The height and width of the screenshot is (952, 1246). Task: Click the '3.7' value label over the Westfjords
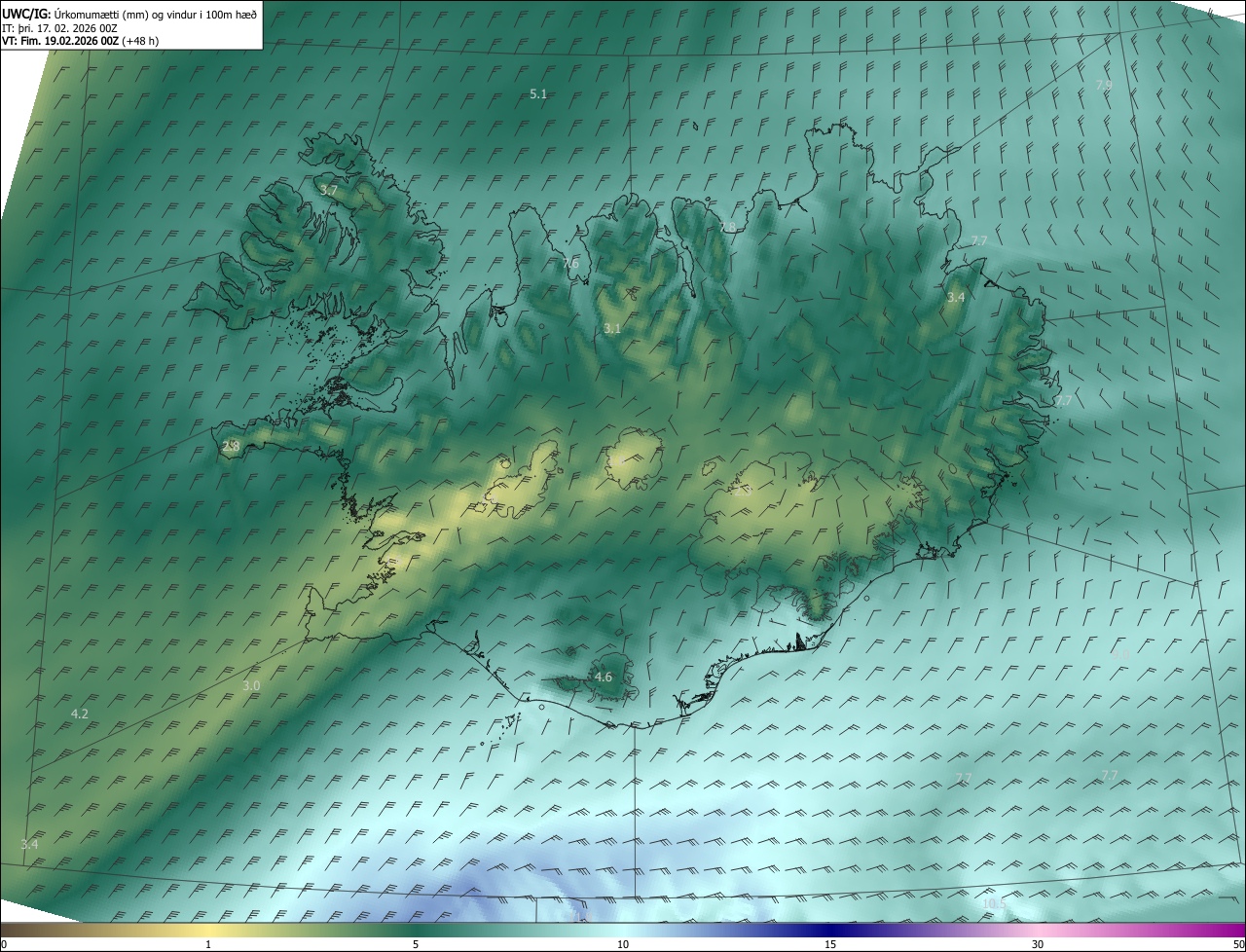tap(328, 191)
